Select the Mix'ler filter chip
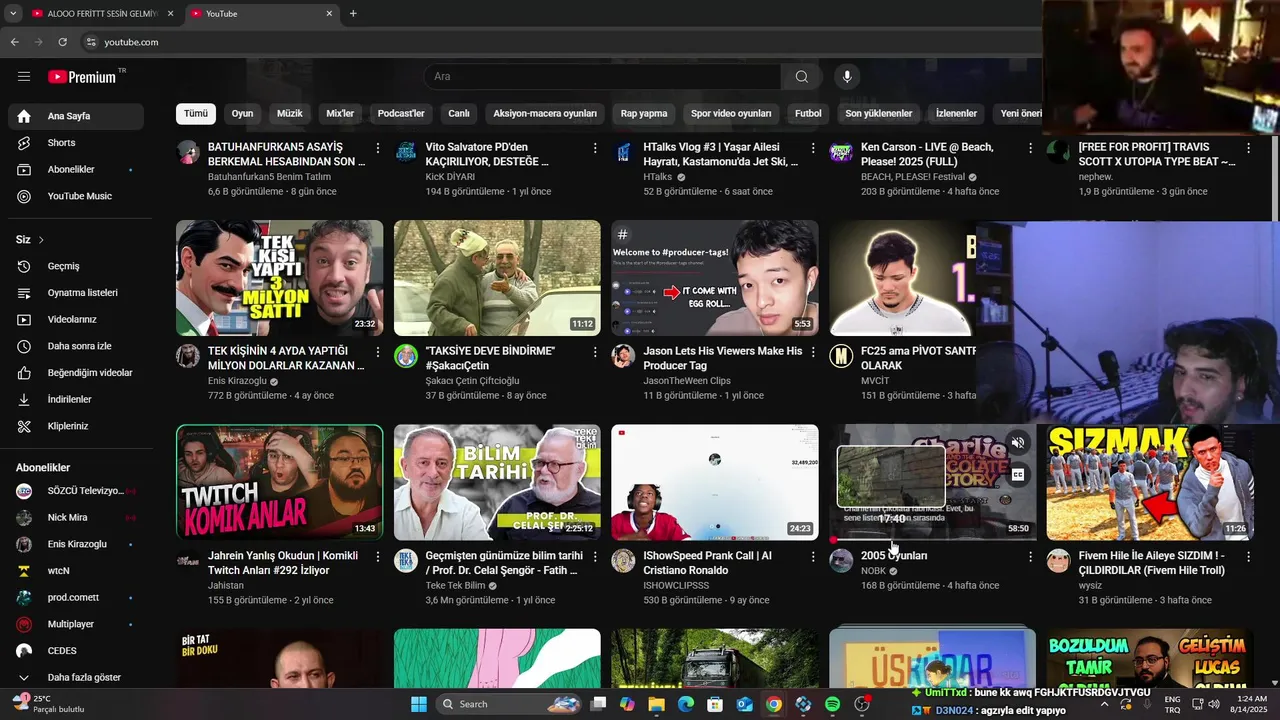The height and width of the screenshot is (720, 1280). click(x=340, y=113)
